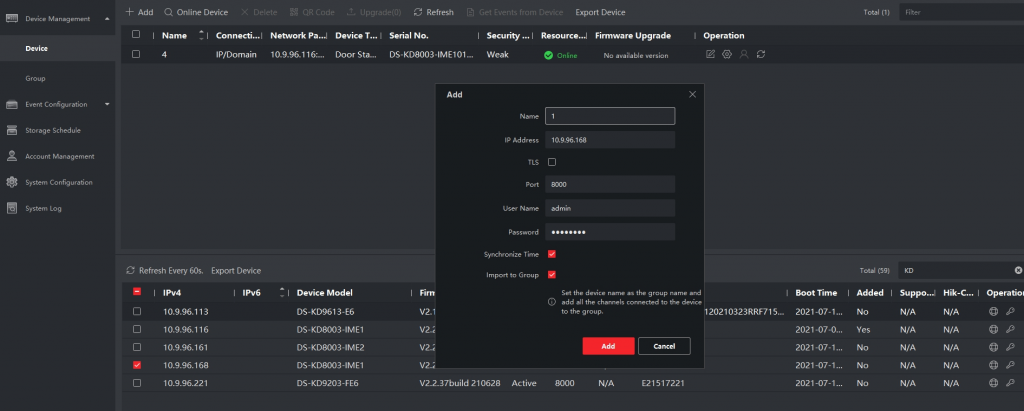1024x411 pixels.
Task: Enable the TLS checkbox
Action: [x=552, y=161]
